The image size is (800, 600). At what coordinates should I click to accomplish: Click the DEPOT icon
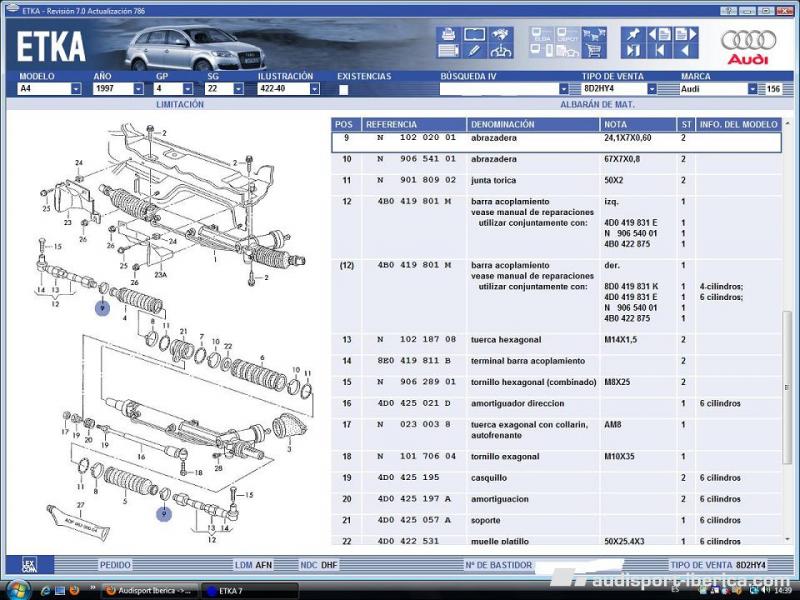[x=567, y=35]
